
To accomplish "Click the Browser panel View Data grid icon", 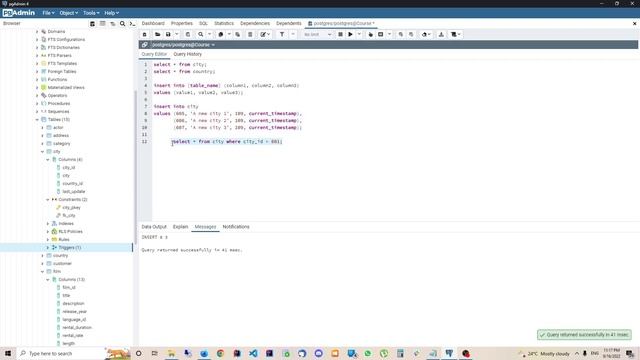I will click(102, 24).
